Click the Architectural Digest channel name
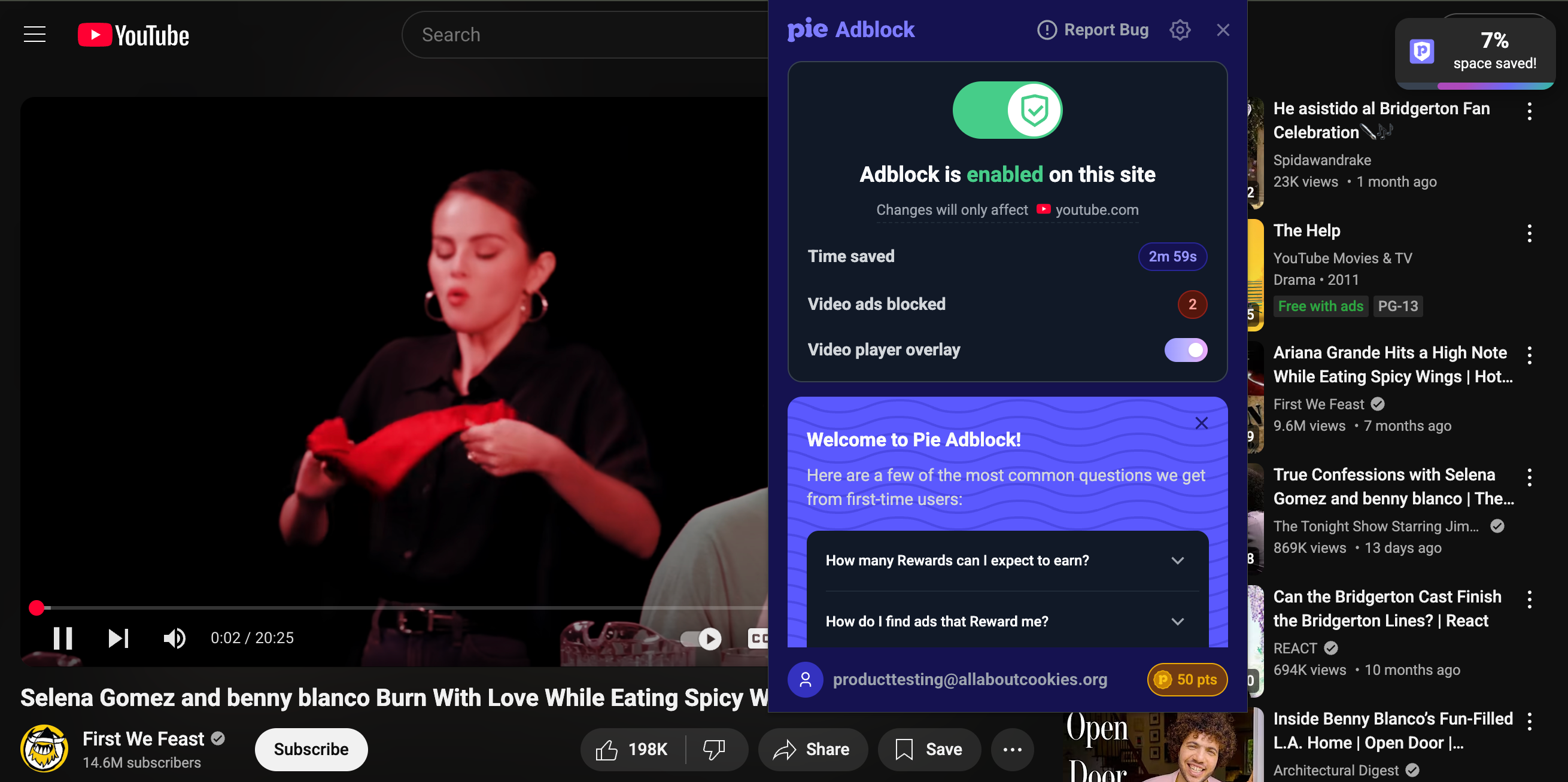 tap(1335, 771)
